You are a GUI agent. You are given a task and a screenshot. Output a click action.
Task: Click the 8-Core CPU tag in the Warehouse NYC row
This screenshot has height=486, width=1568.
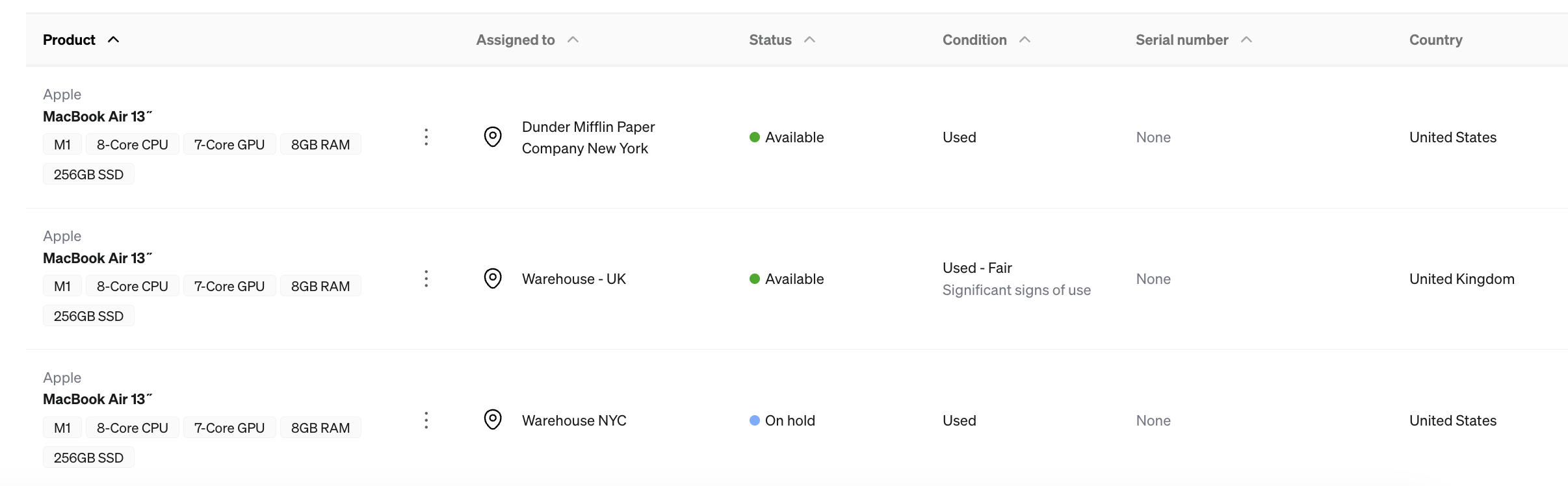(x=133, y=428)
